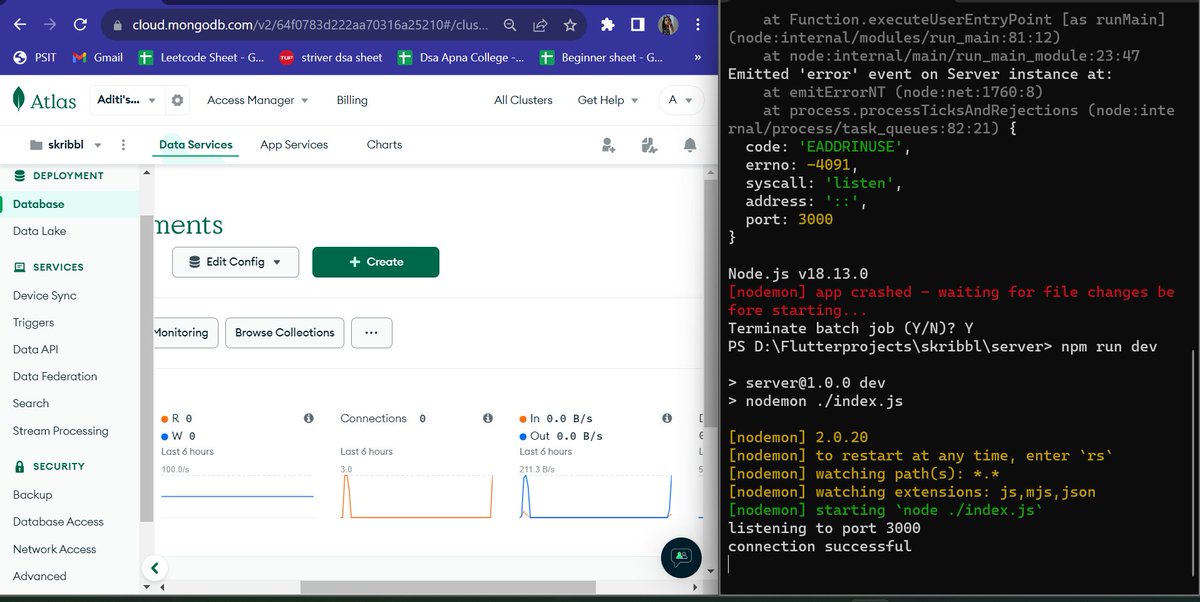Click info icon for the Connections chart

488,419
